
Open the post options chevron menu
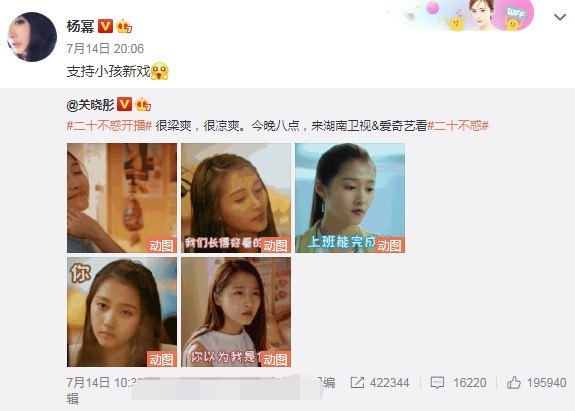[560, 17]
